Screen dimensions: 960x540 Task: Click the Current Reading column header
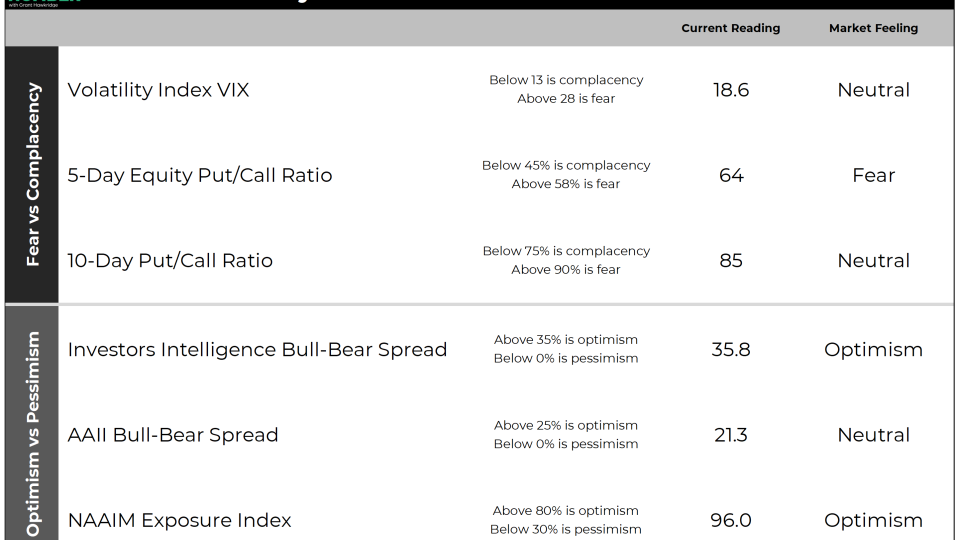(x=730, y=28)
